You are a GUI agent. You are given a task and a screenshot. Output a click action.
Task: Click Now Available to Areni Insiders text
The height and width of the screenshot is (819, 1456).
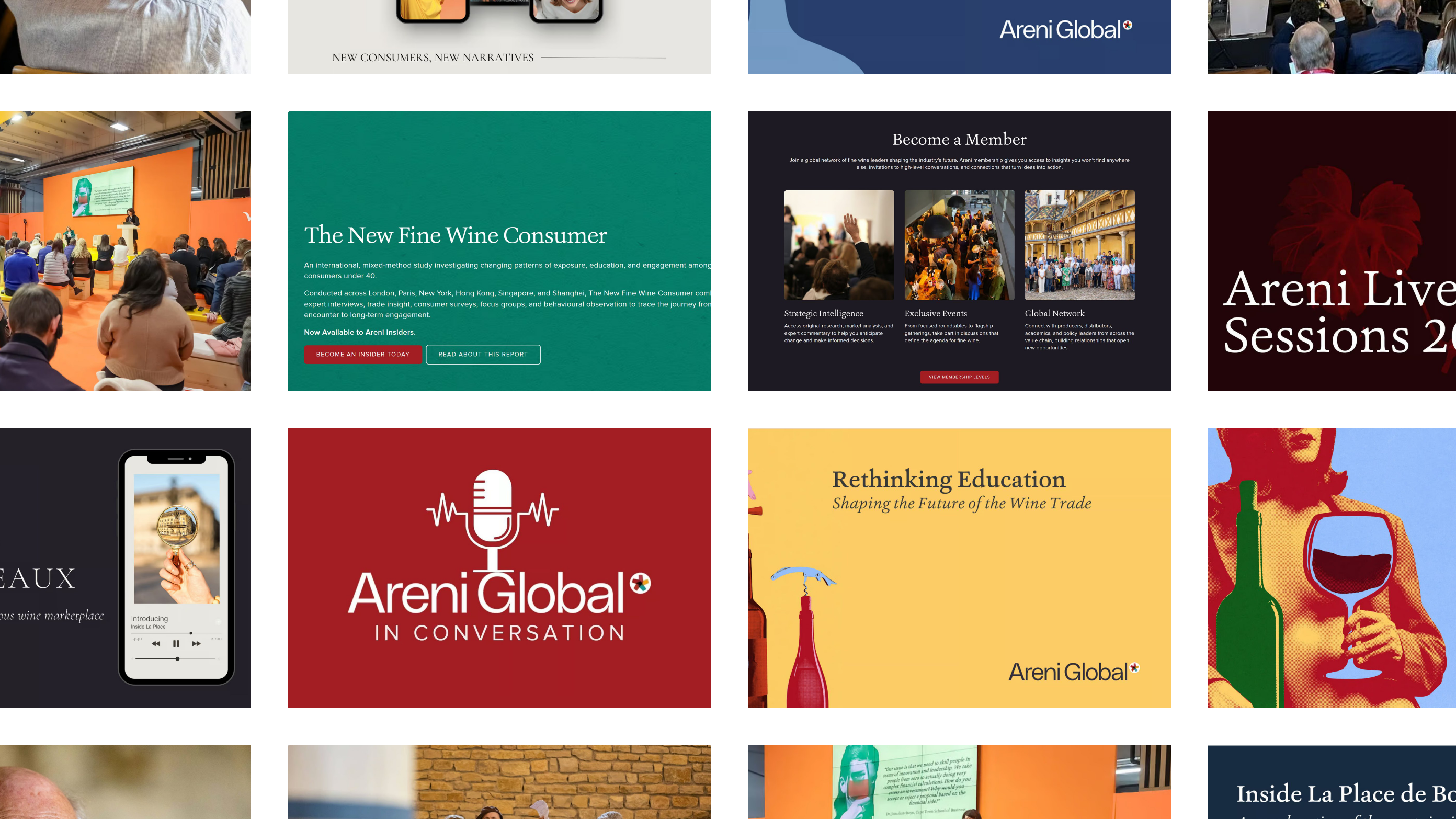(359, 332)
